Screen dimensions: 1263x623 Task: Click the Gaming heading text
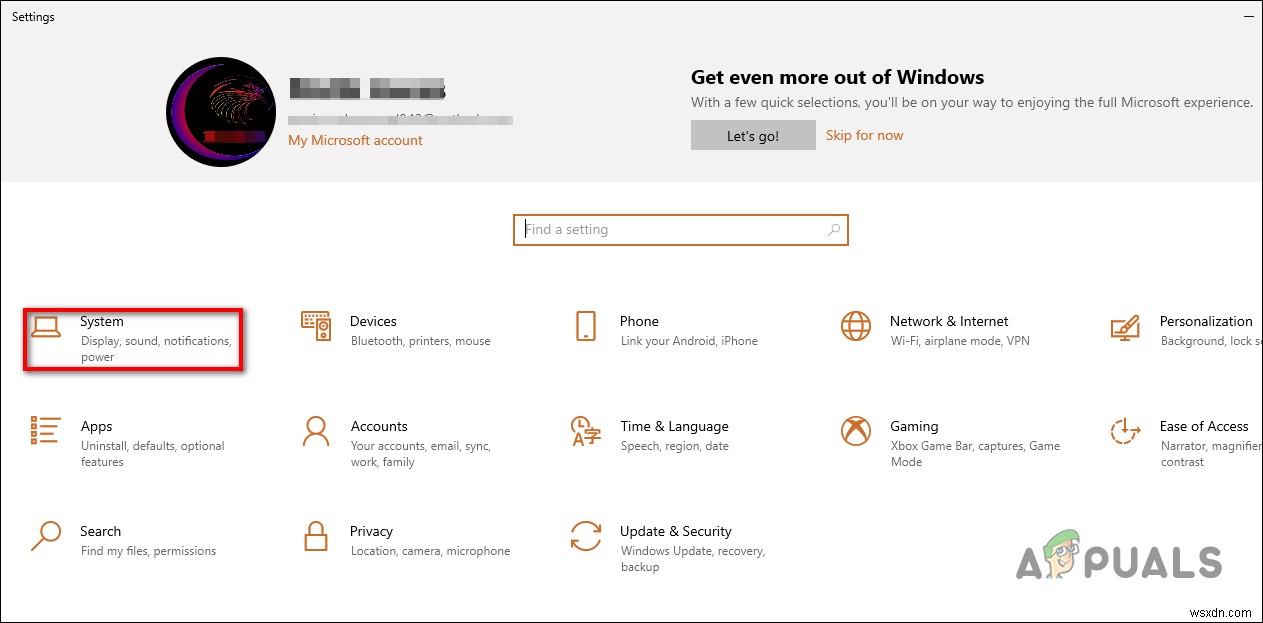[x=914, y=426]
